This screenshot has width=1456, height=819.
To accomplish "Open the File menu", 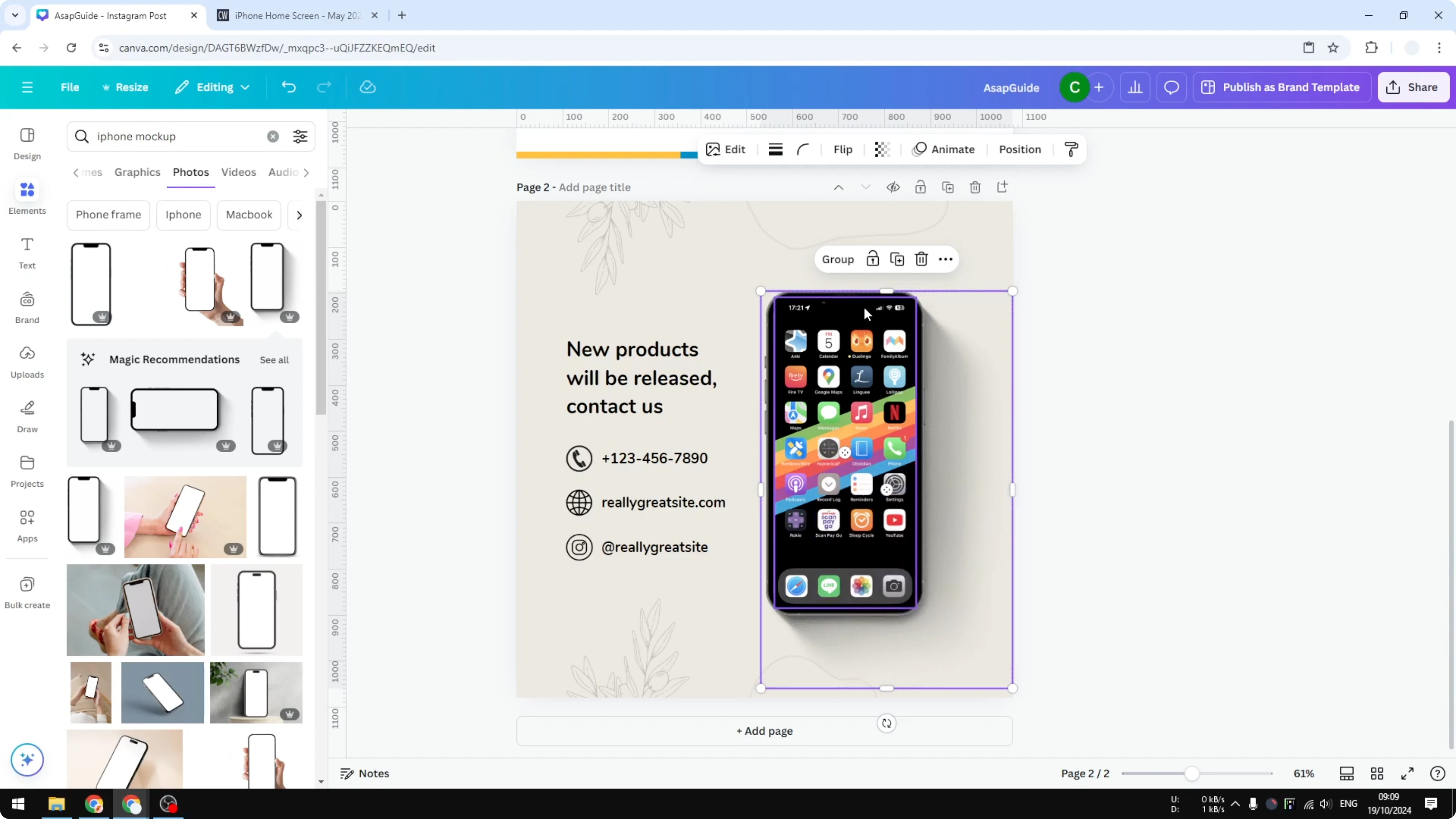I will click(x=70, y=87).
